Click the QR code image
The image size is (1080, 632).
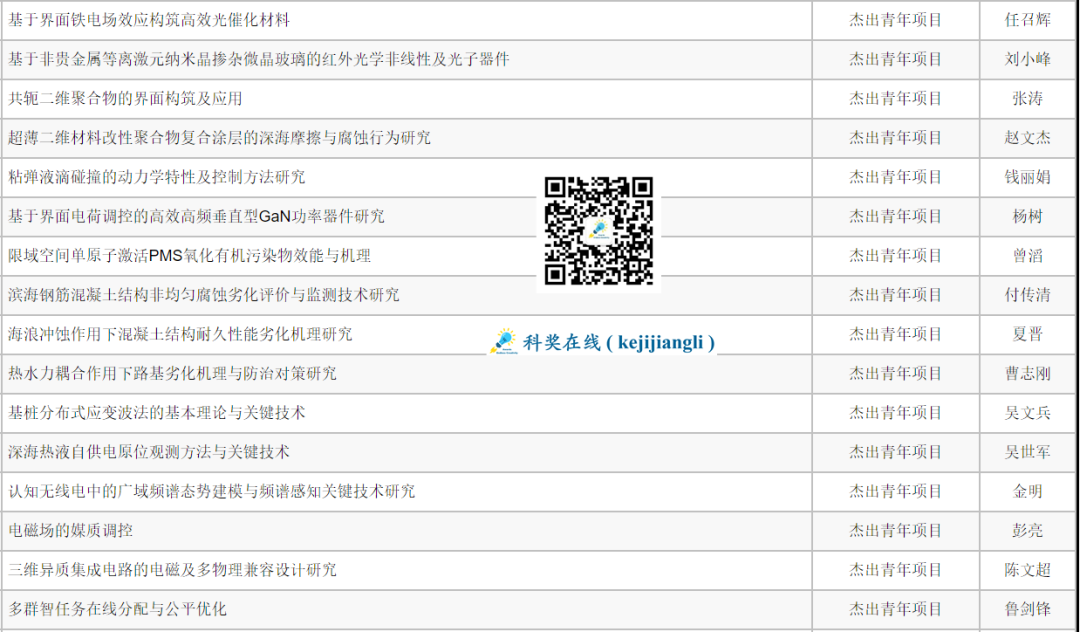(599, 231)
